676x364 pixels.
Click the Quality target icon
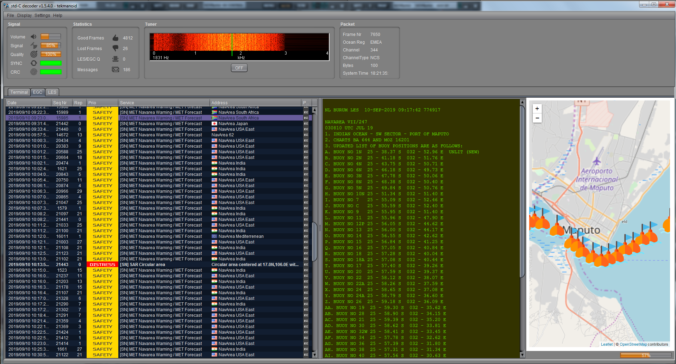click(33, 54)
